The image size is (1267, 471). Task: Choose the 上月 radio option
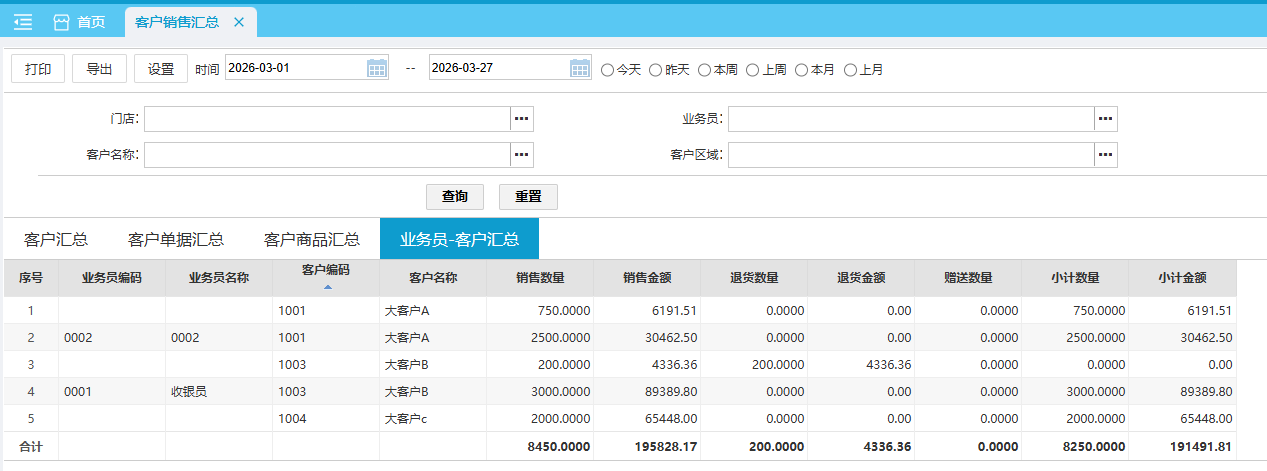point(851,70)
